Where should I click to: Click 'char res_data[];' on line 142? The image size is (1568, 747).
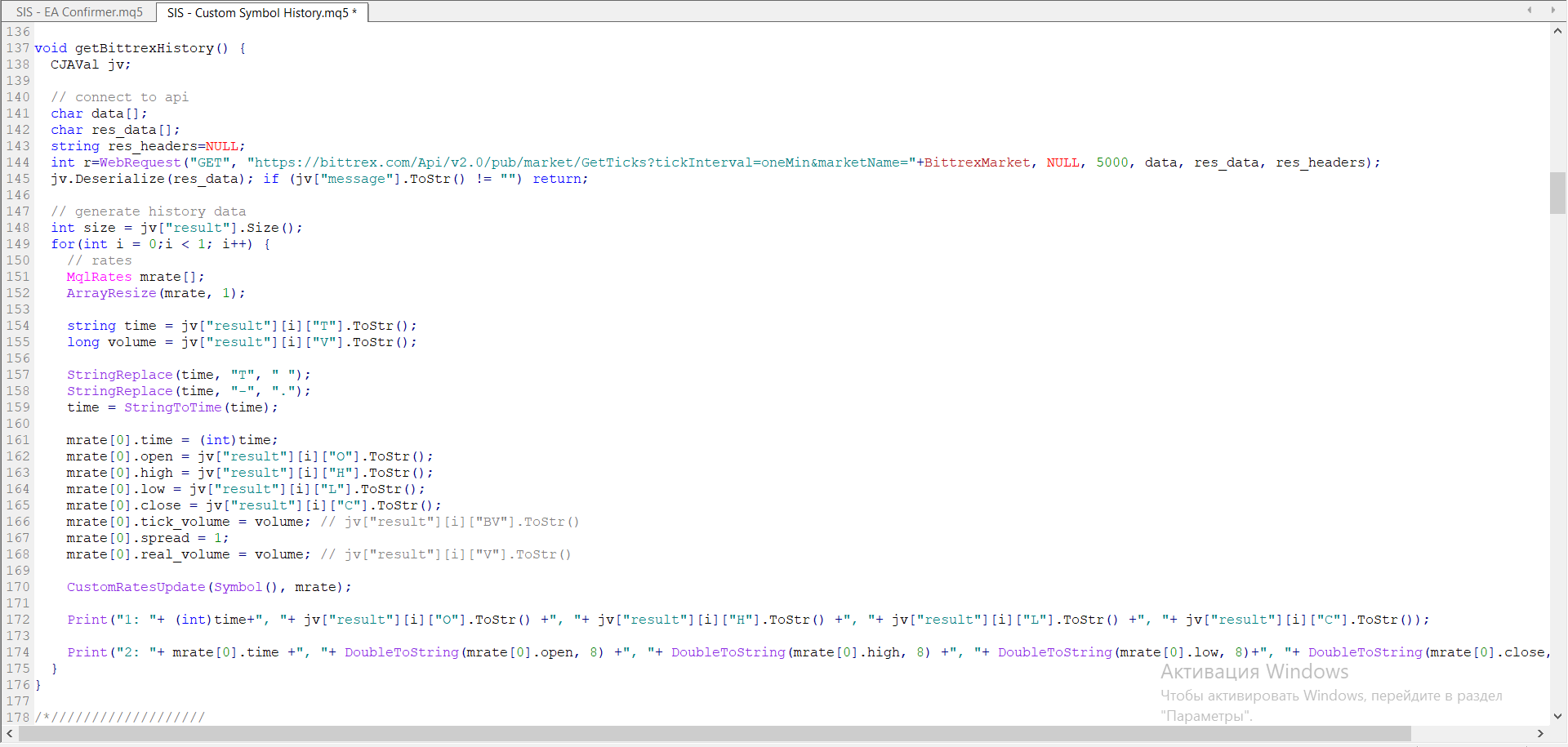(115, 130)
